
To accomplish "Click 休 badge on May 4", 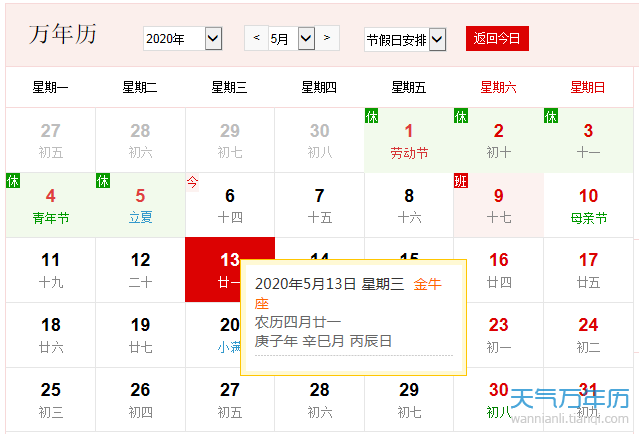I will [13, 181].
